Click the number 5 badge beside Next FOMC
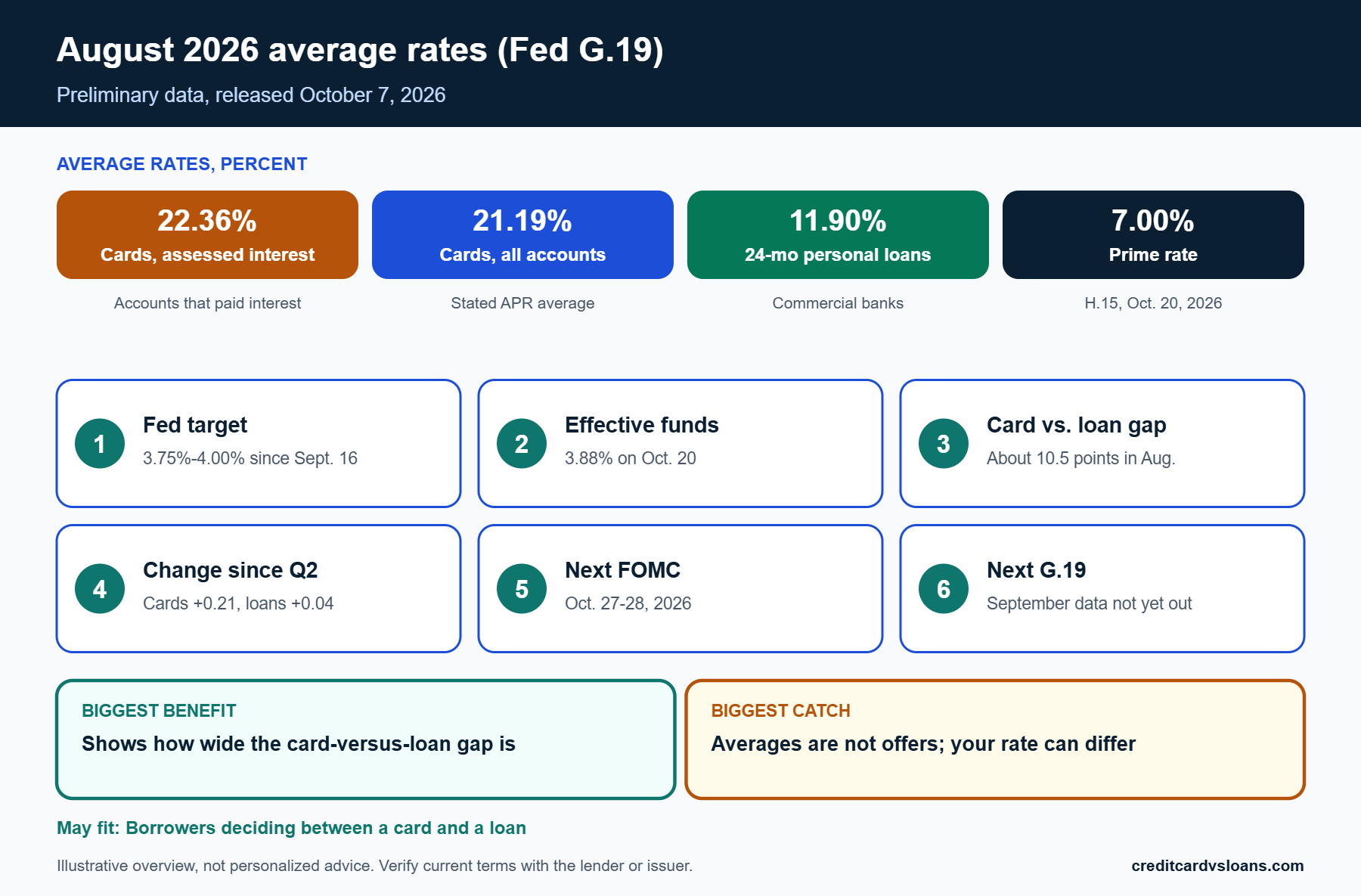The image size is (1361, 896). click(522, 589)
